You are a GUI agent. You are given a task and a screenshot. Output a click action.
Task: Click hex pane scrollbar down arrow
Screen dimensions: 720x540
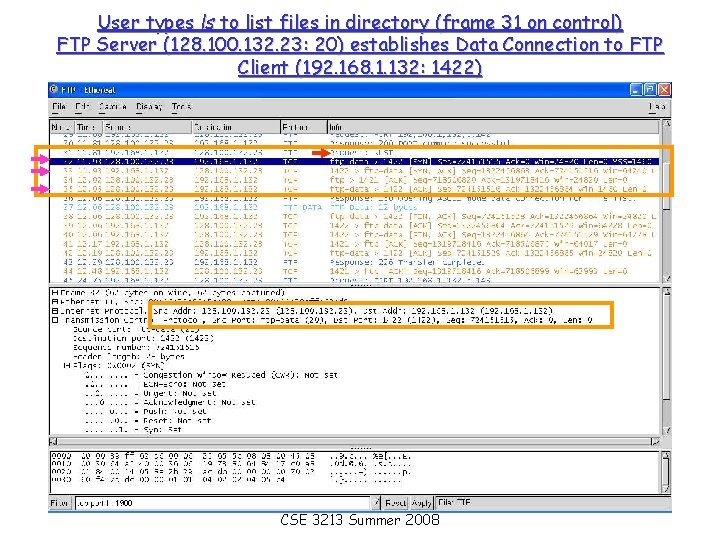tap(667, 489)
